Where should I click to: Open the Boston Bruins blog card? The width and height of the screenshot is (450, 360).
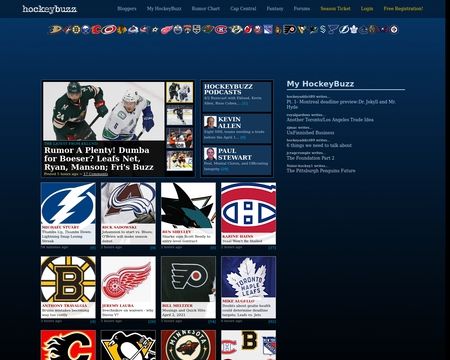click(68, 287)
